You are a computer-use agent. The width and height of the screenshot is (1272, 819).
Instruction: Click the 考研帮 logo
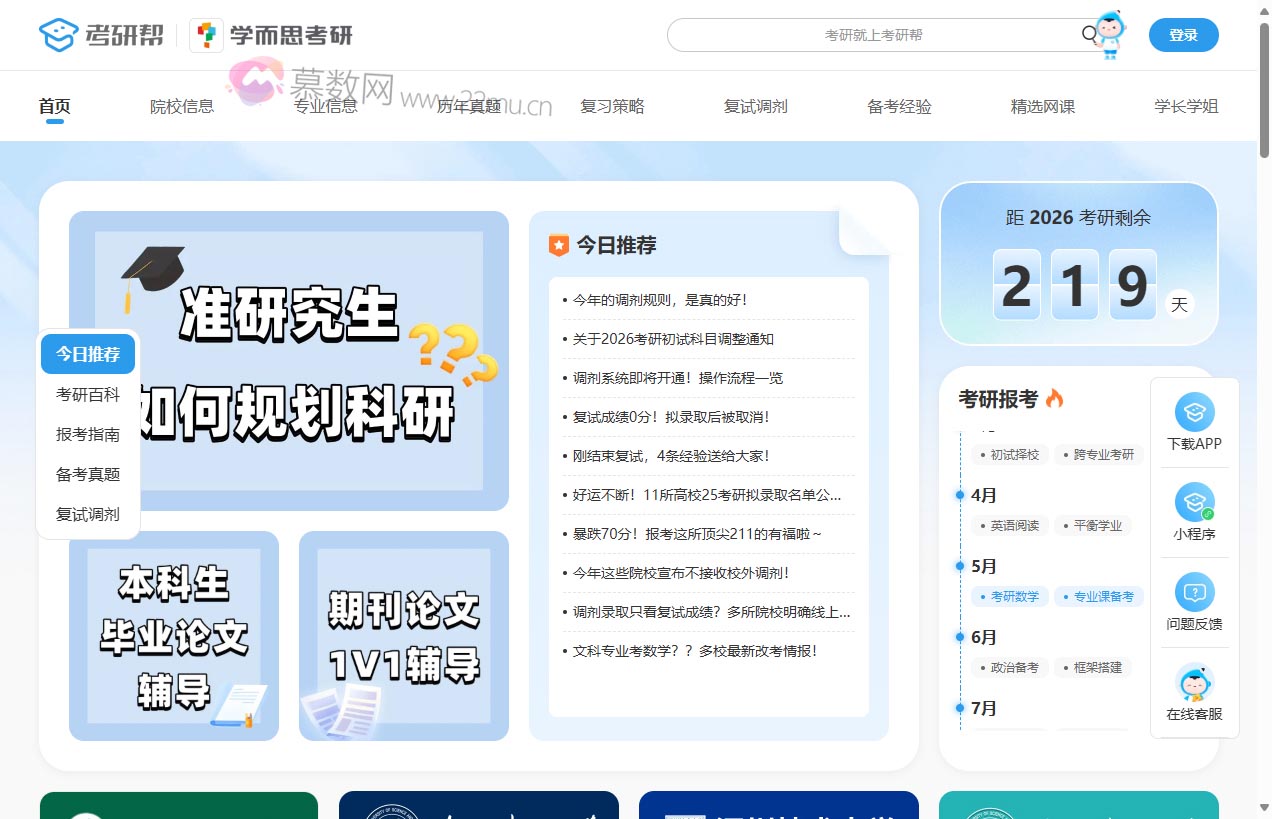pos(100,34)
